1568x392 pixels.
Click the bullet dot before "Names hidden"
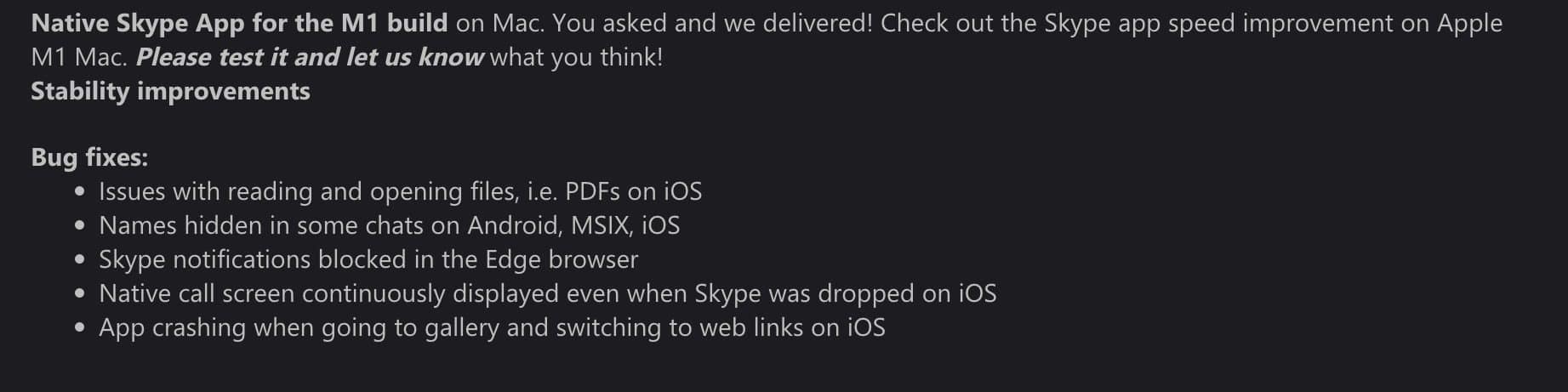(80, 226)
